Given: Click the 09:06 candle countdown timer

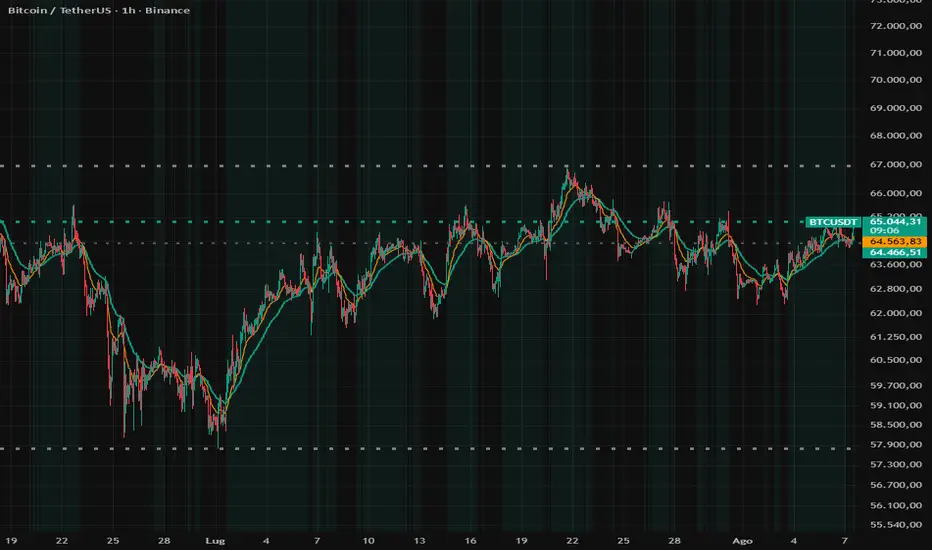Looking at the screenshot, I should [885, 230].
